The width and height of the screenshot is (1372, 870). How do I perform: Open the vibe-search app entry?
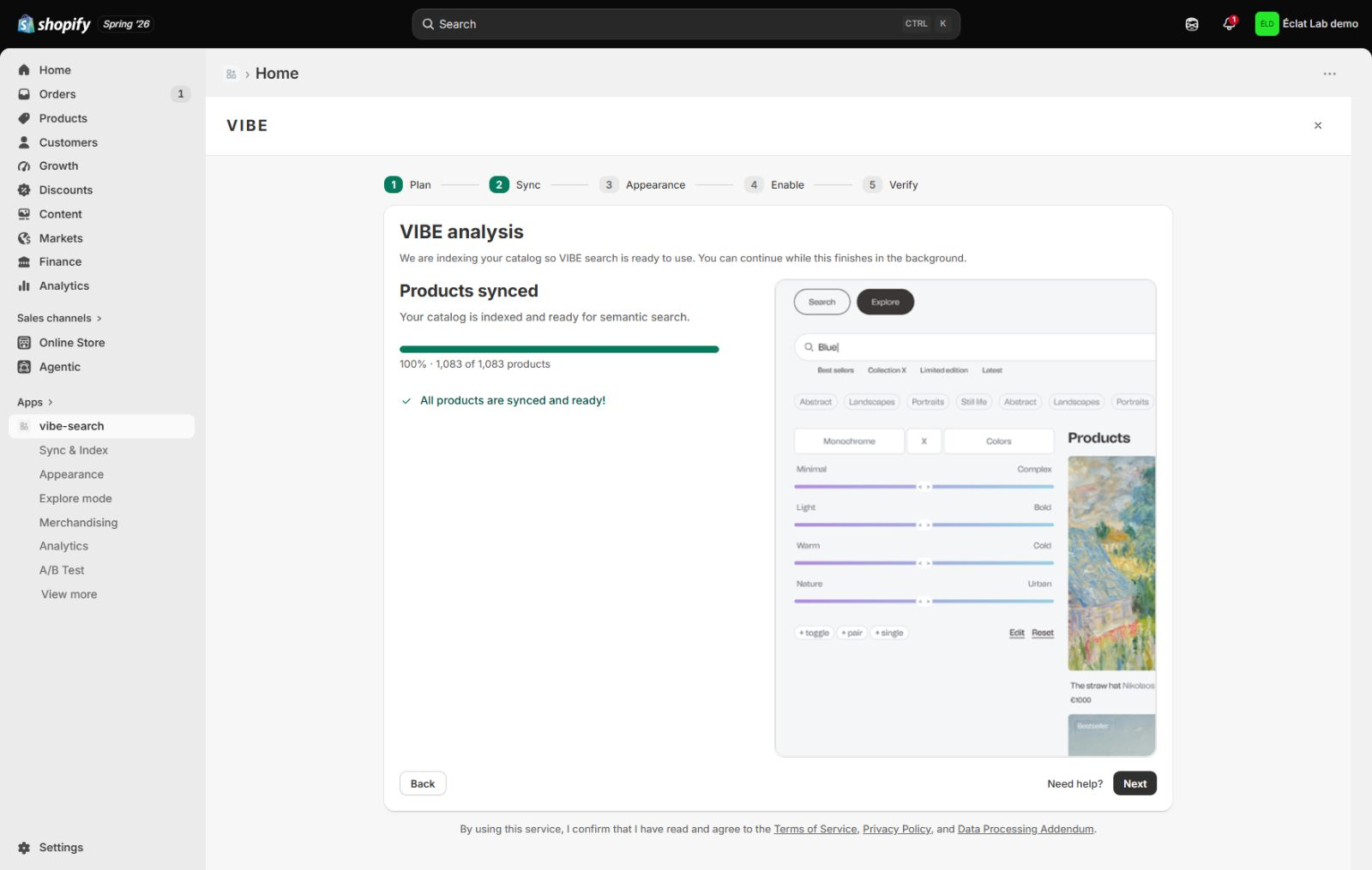click(x=102, y=426)
